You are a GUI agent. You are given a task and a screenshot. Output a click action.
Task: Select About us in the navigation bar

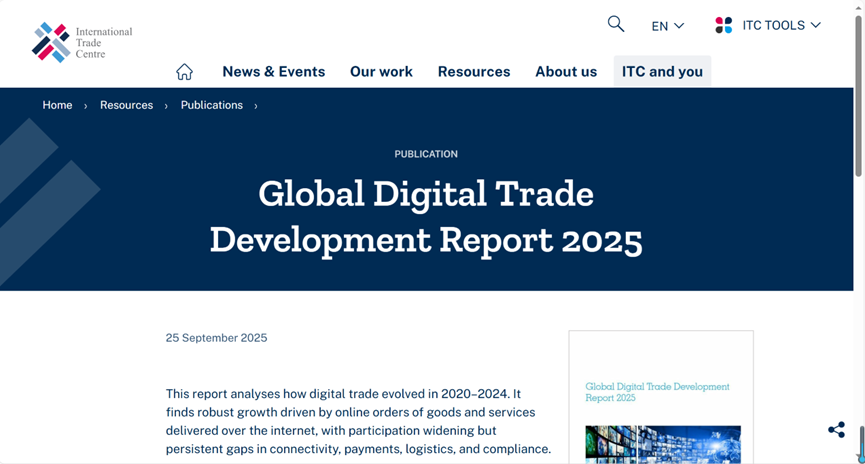click(566, 72)
